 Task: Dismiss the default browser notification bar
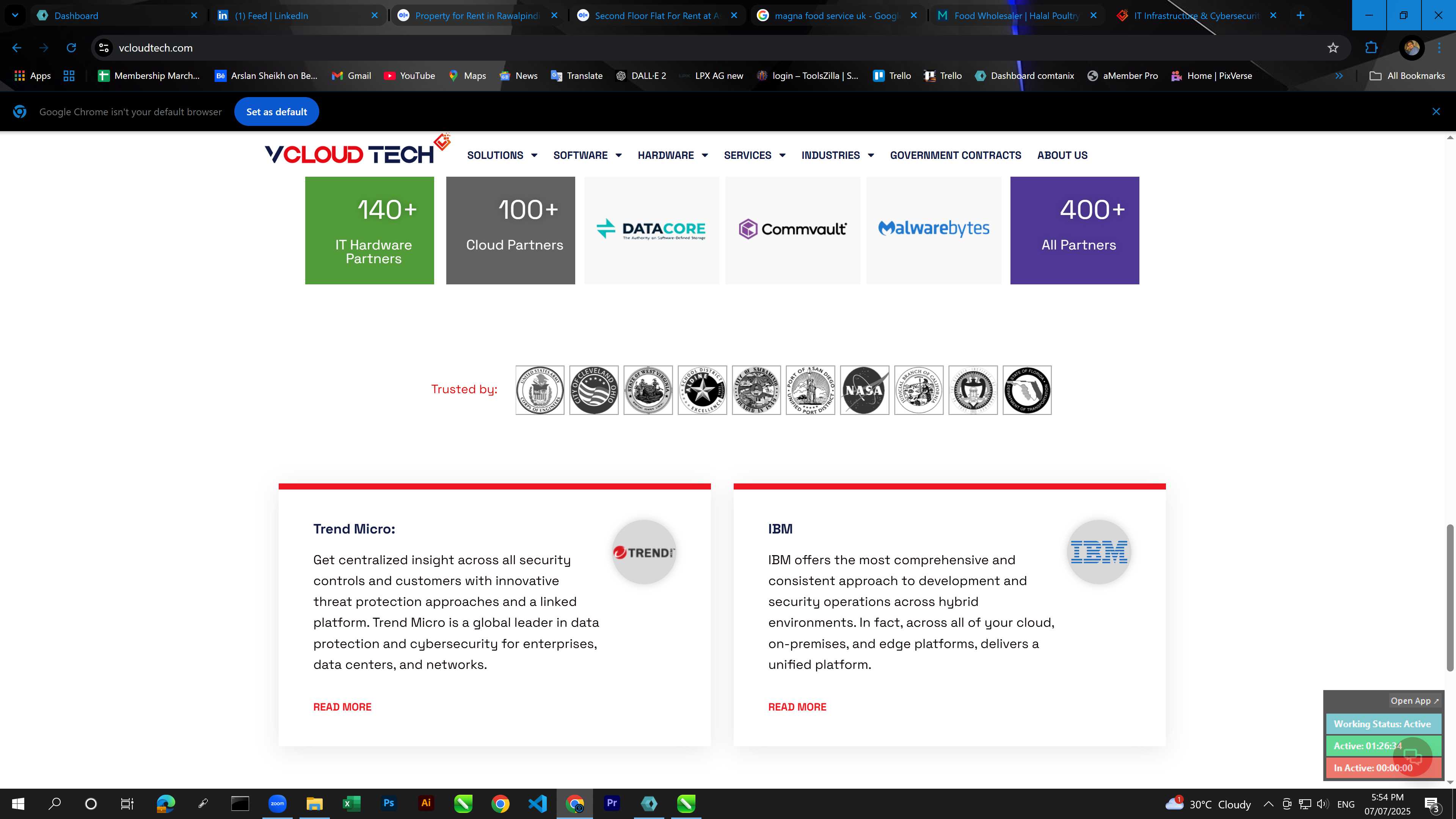point(1436,112)
